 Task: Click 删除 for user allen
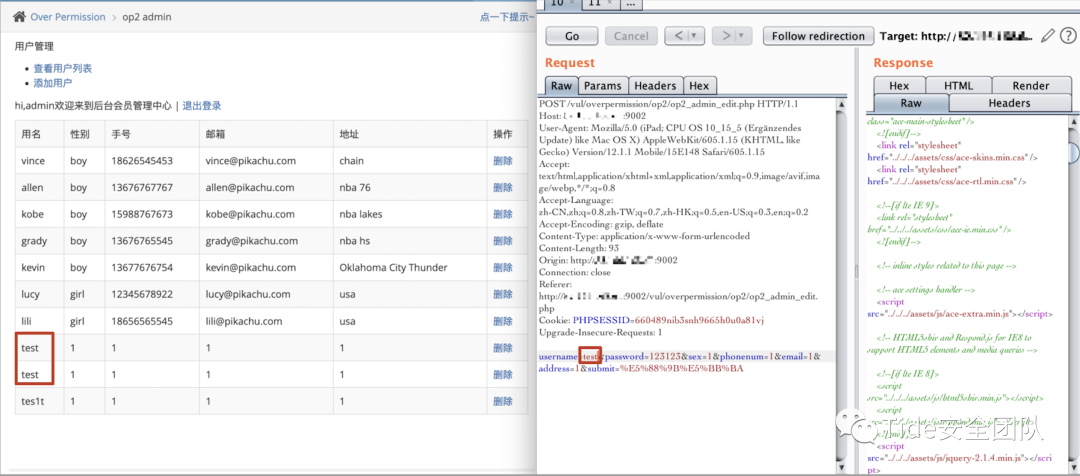pos(503,187)
